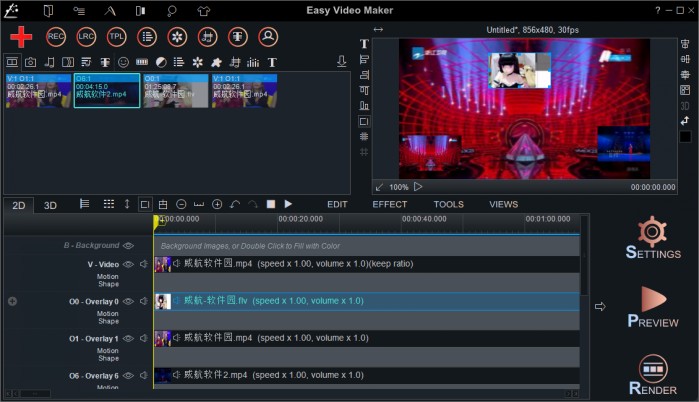This screenshot has width=699, height=402.
Task: Open the LRC lyrics maker tool
Action: point(86,37)
